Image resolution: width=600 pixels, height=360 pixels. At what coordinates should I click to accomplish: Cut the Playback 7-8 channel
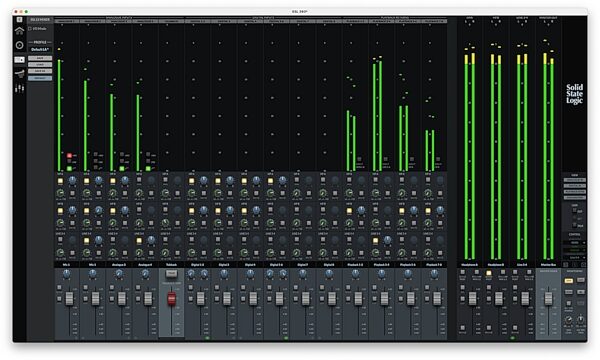[x=427, y=299]
